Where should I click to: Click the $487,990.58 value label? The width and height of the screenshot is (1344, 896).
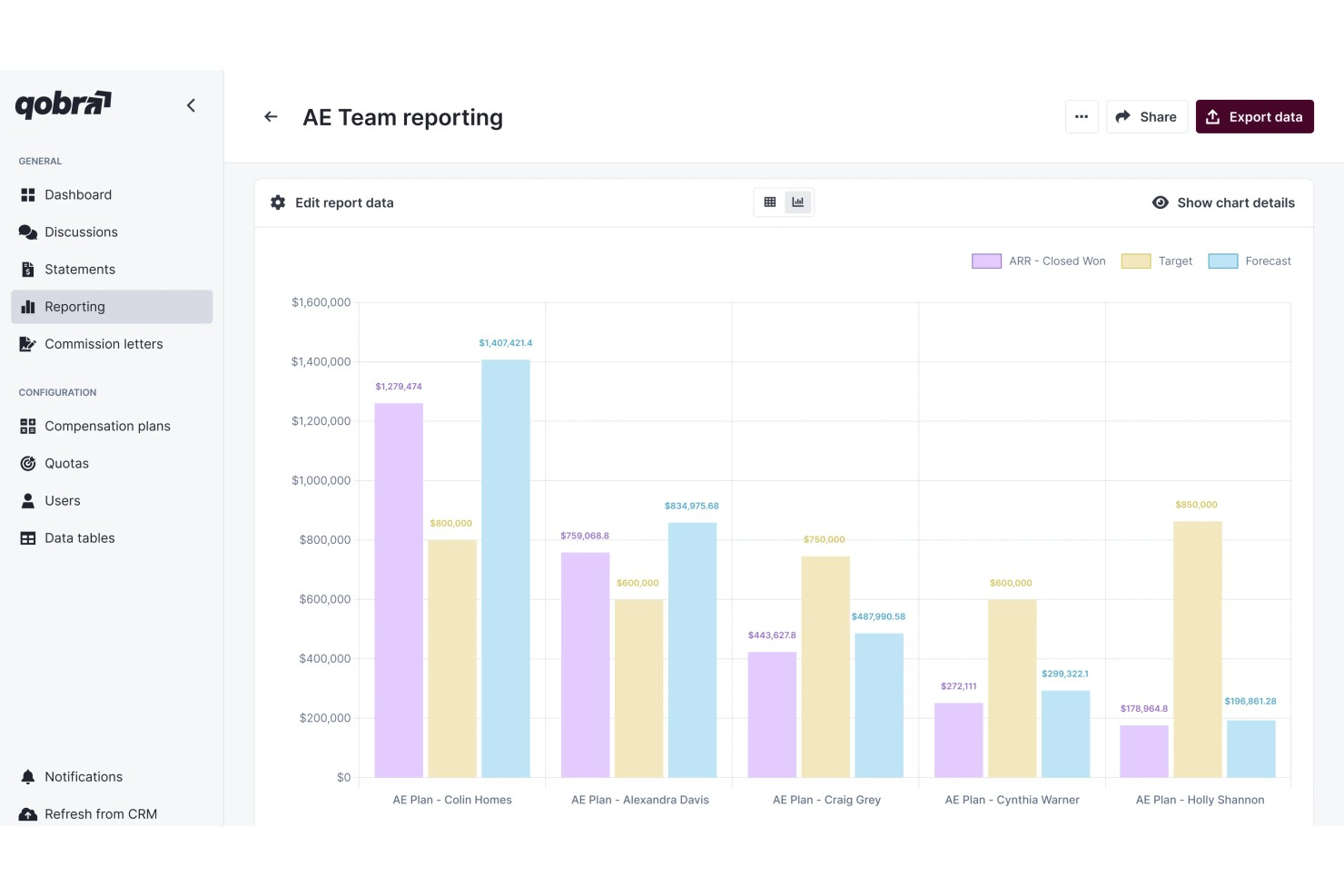[878, 617]
